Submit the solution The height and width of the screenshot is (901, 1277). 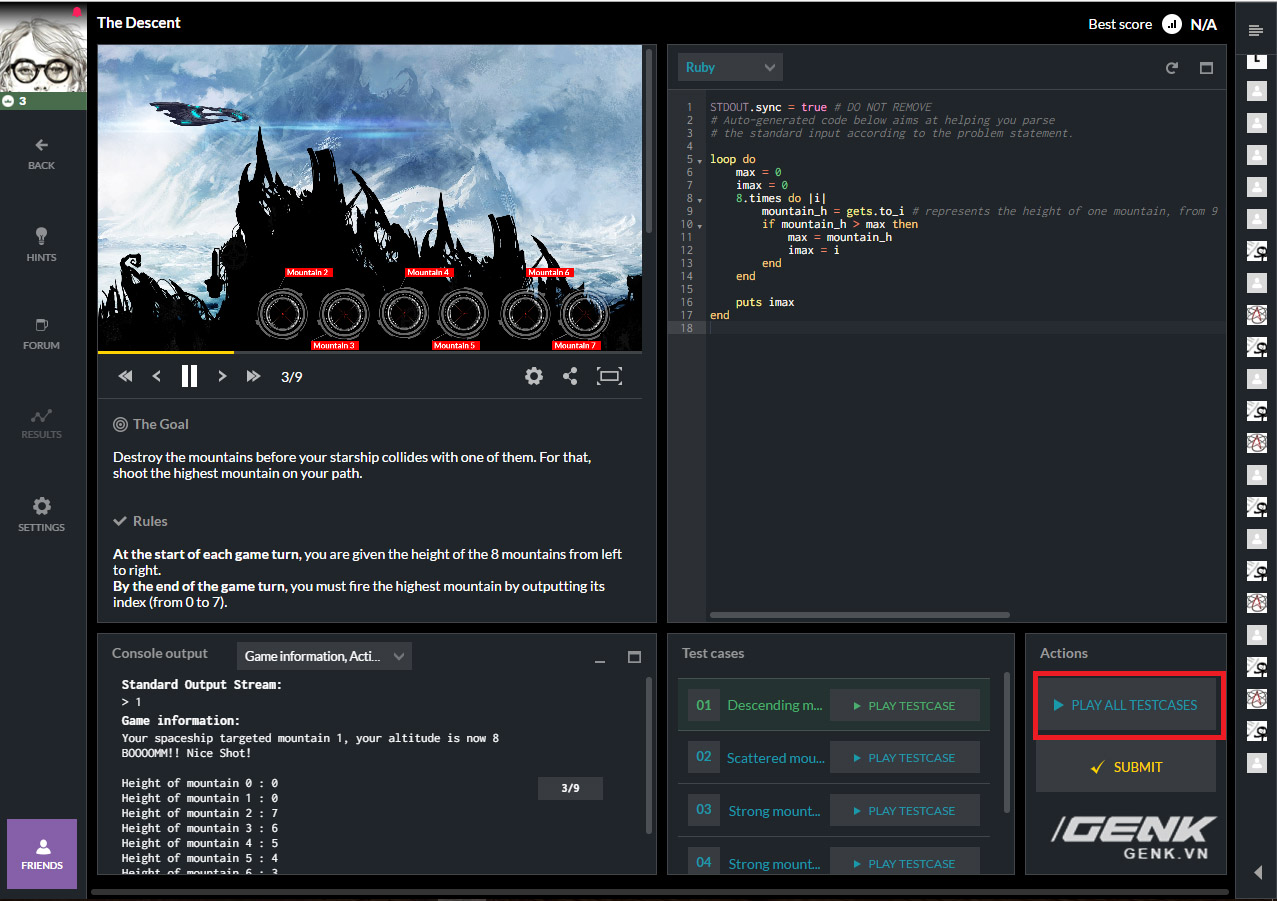[1125, 767]
